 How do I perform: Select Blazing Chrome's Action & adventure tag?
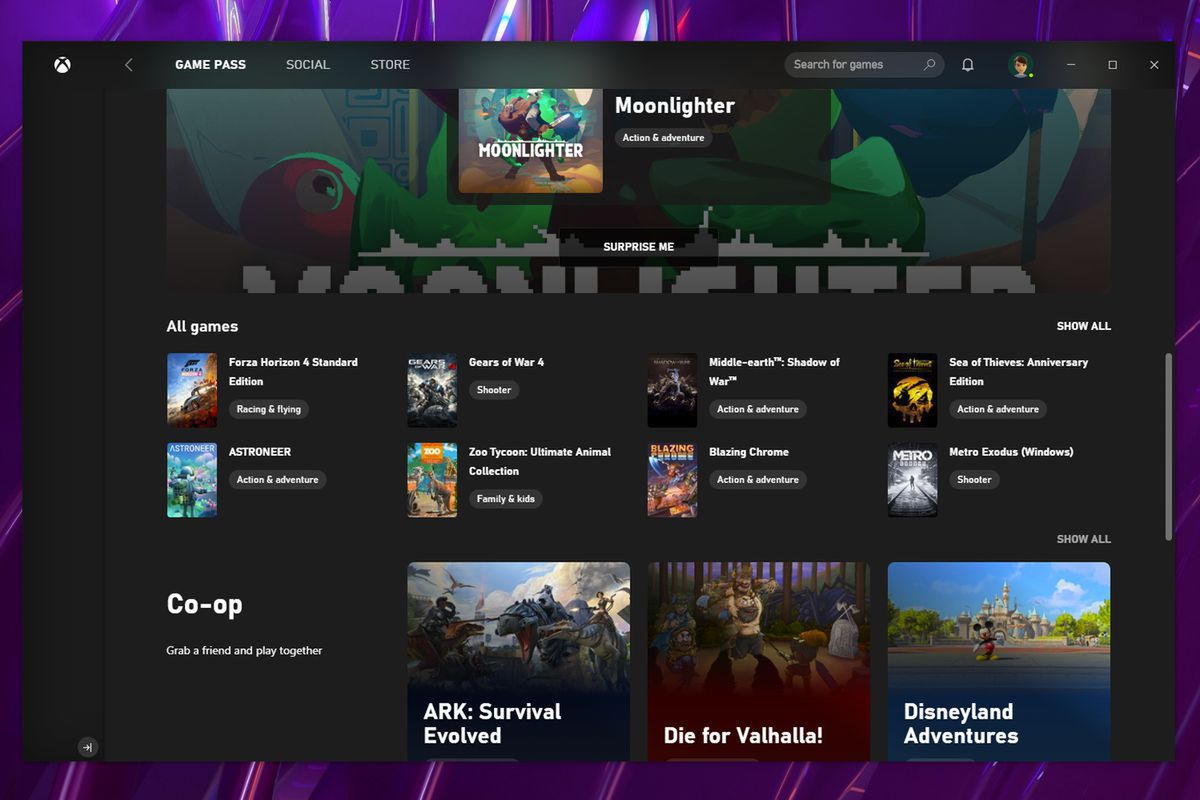pos(758,480)
